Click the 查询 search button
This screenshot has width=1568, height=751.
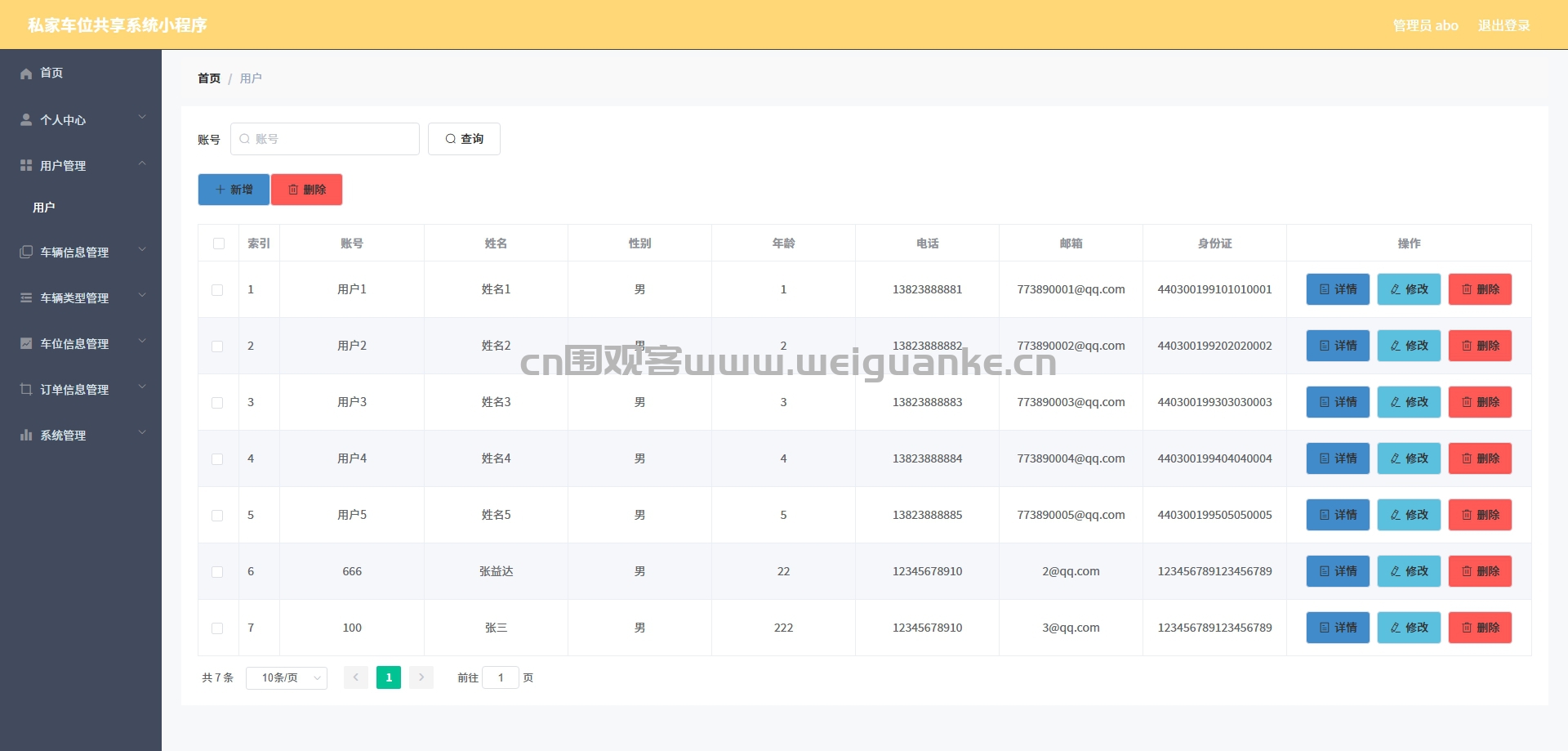coord(464,139)
